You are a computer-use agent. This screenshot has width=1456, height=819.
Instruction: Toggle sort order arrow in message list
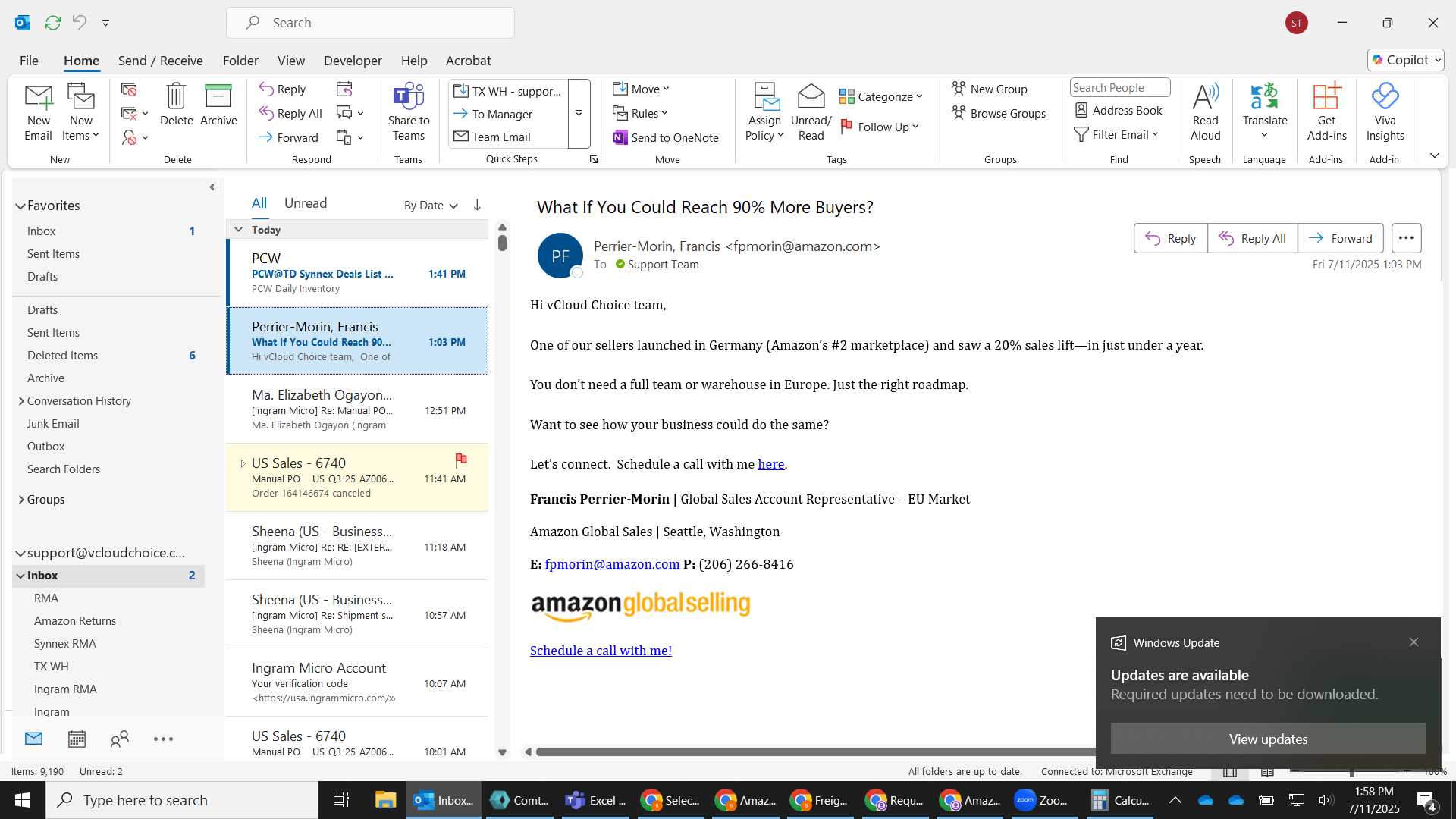click(477, 205)
